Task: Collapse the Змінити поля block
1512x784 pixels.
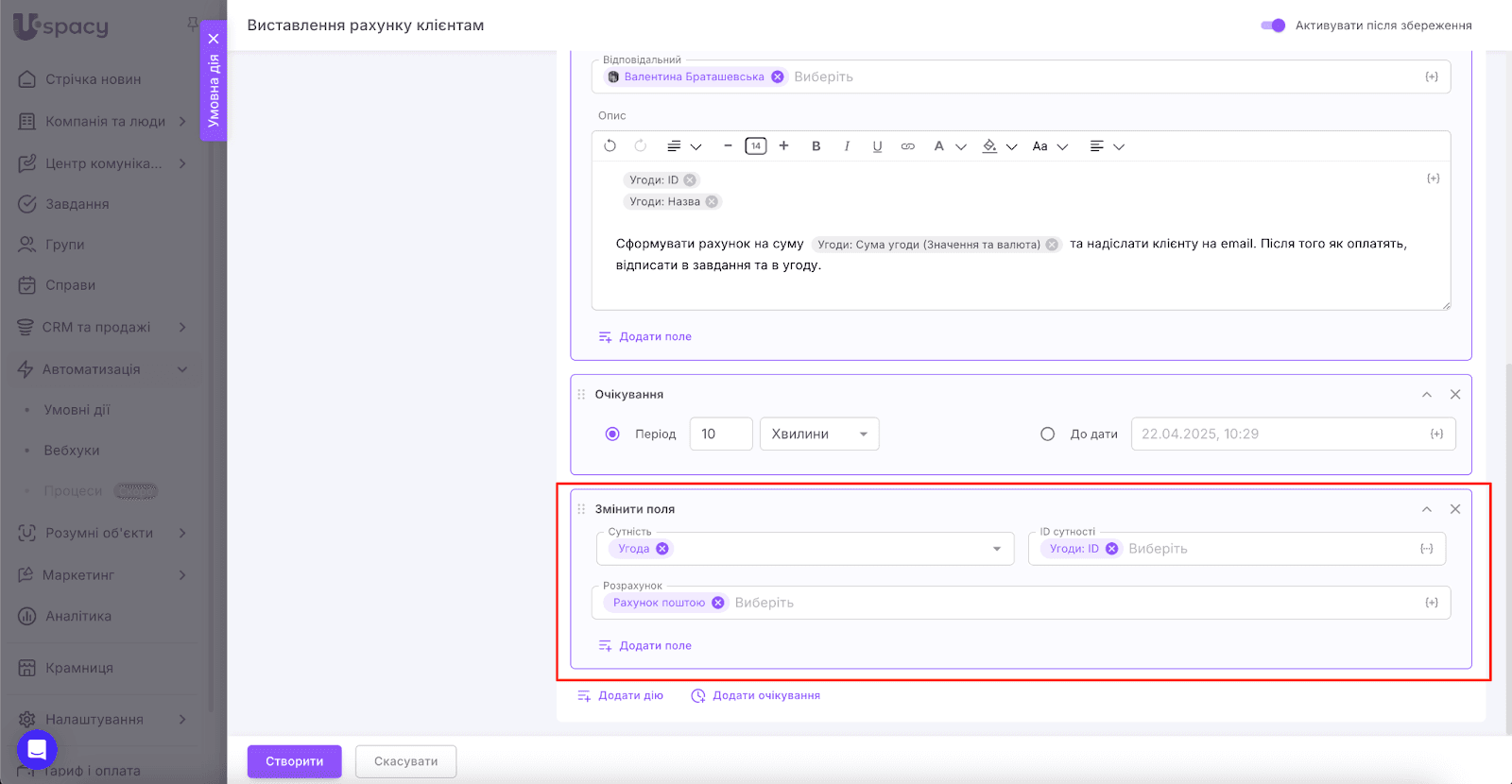Action: (x=1427, y=509)
